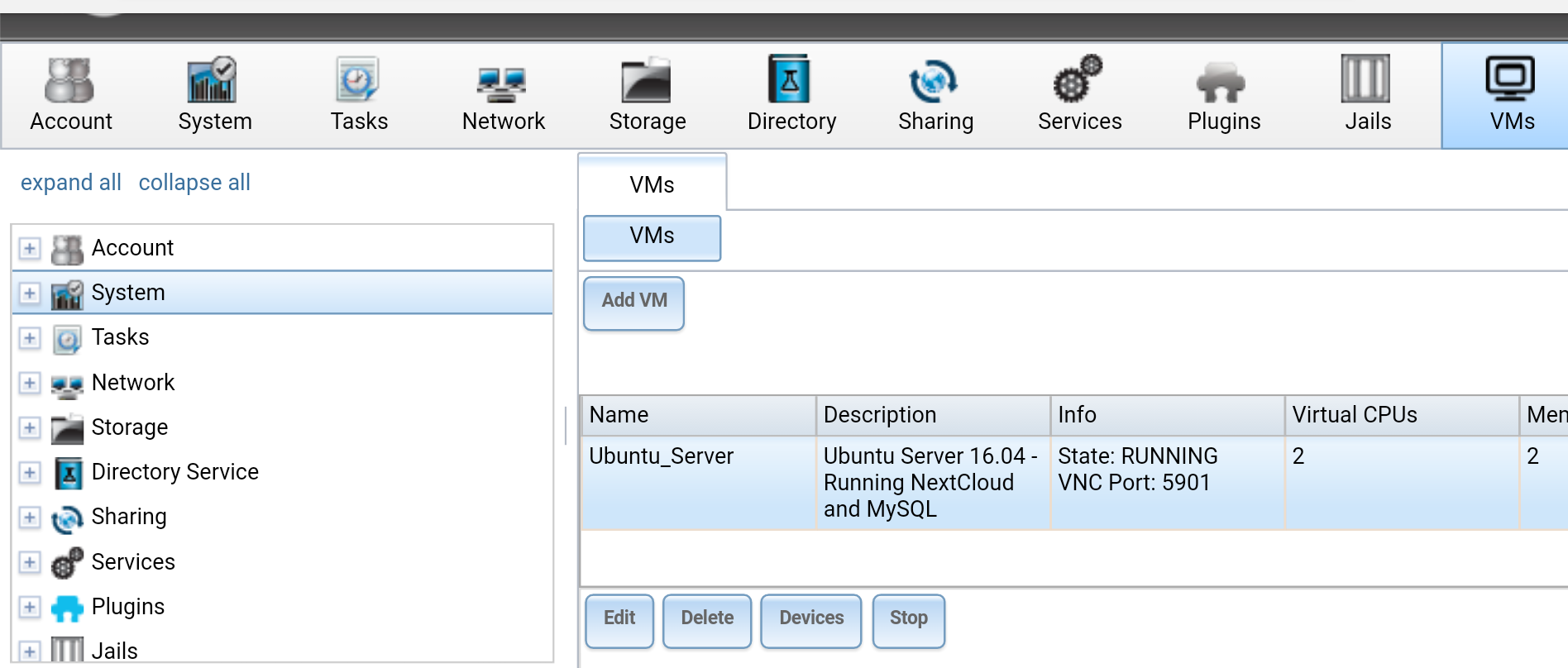Click the collapse all link

(194, 183)
